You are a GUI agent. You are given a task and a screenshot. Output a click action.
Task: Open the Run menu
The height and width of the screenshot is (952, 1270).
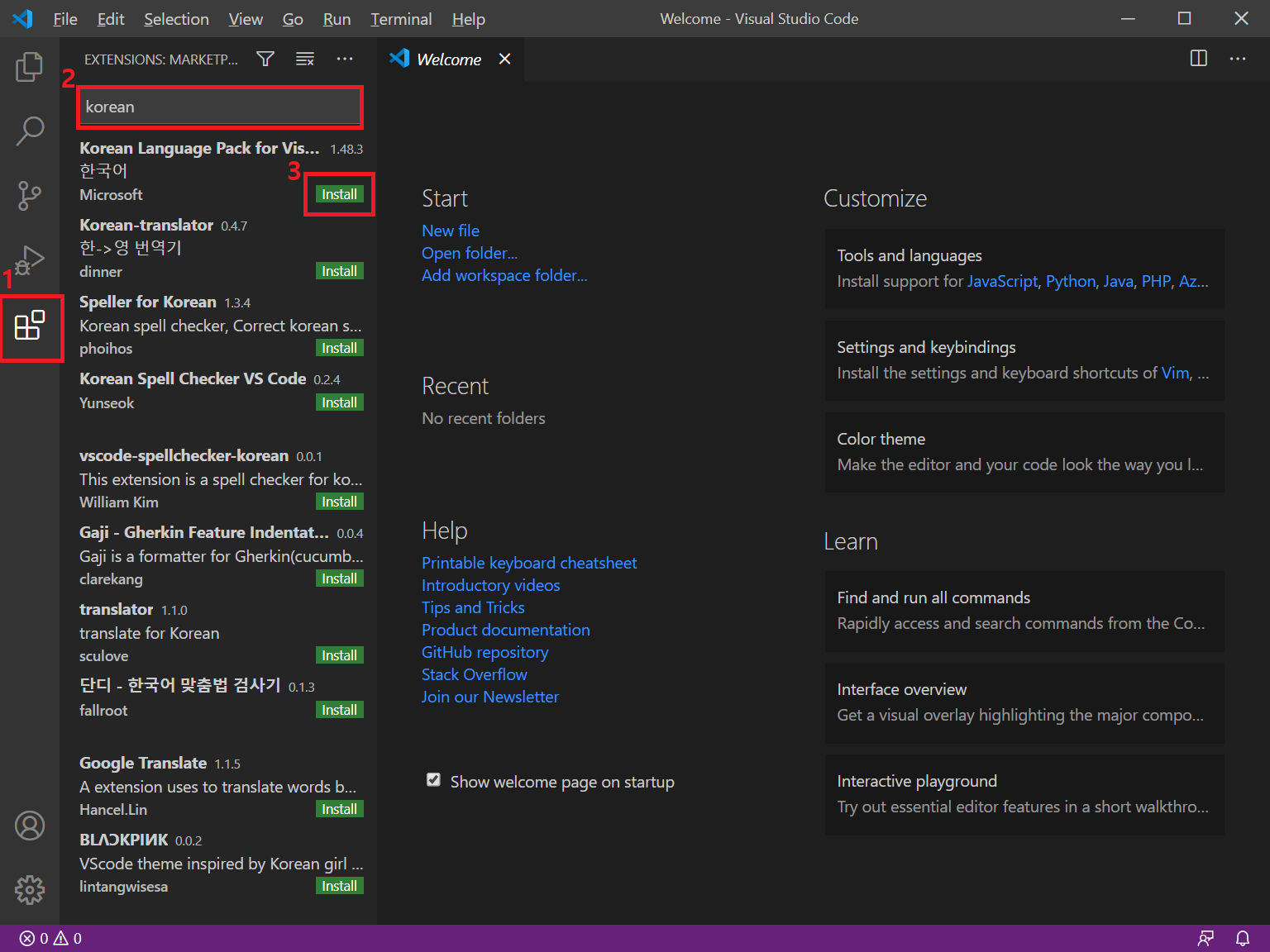[x=337, y=19]
